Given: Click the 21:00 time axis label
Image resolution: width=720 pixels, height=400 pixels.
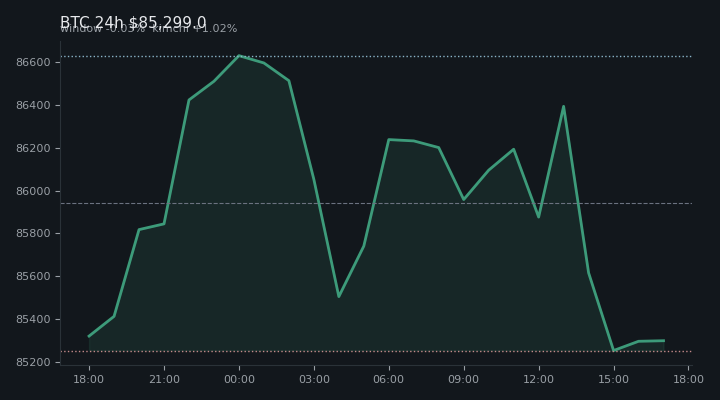Looking at the screenshot, I should (x=164, y=379).
